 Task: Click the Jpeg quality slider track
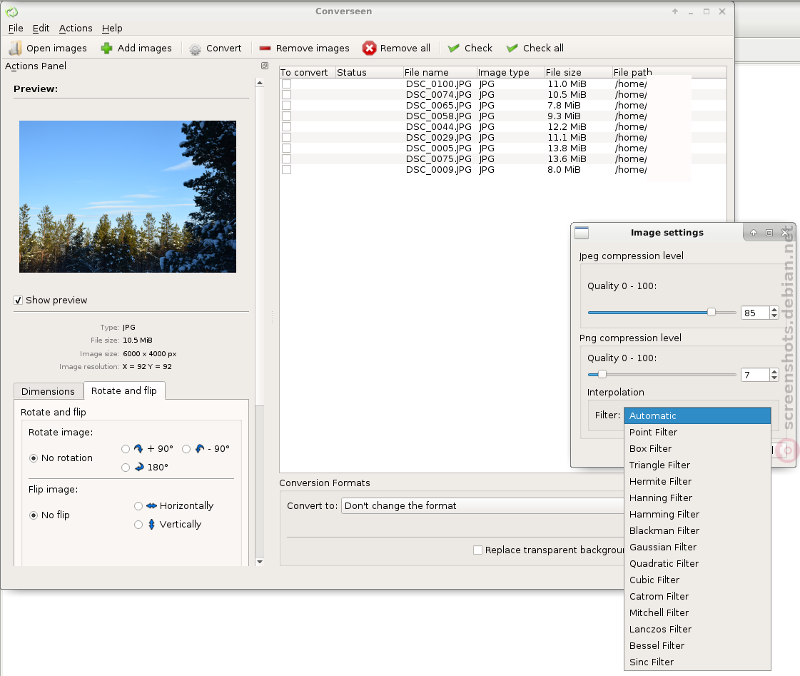click(662, 312)
